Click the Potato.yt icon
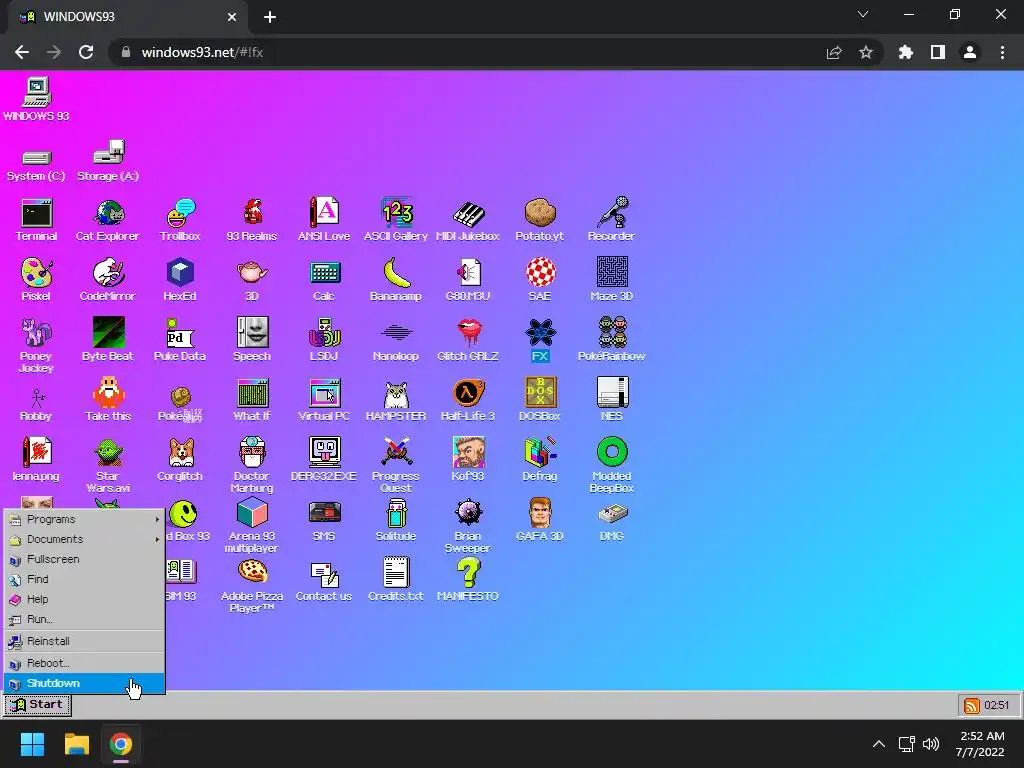Screen dimensions: 1024x768 (539, 220)
